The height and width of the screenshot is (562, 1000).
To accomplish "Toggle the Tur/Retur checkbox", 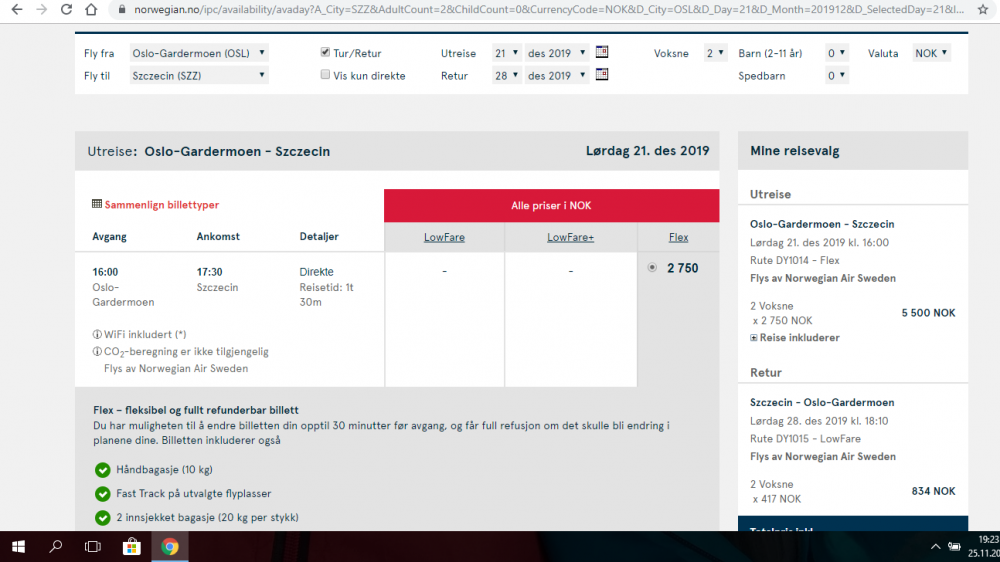I will tap(325, 52).
